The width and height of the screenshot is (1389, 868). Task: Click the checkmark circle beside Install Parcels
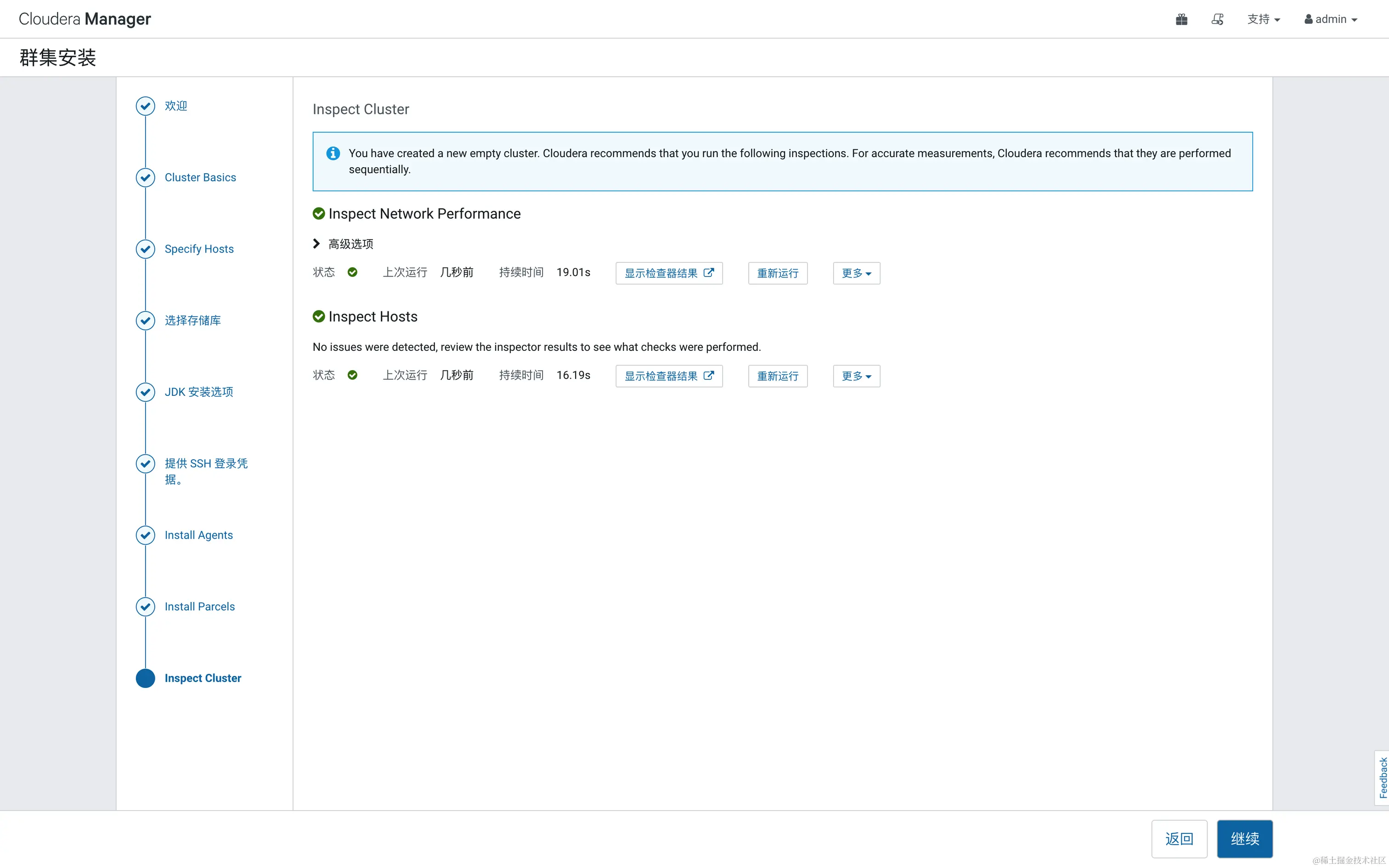[145, 607]
